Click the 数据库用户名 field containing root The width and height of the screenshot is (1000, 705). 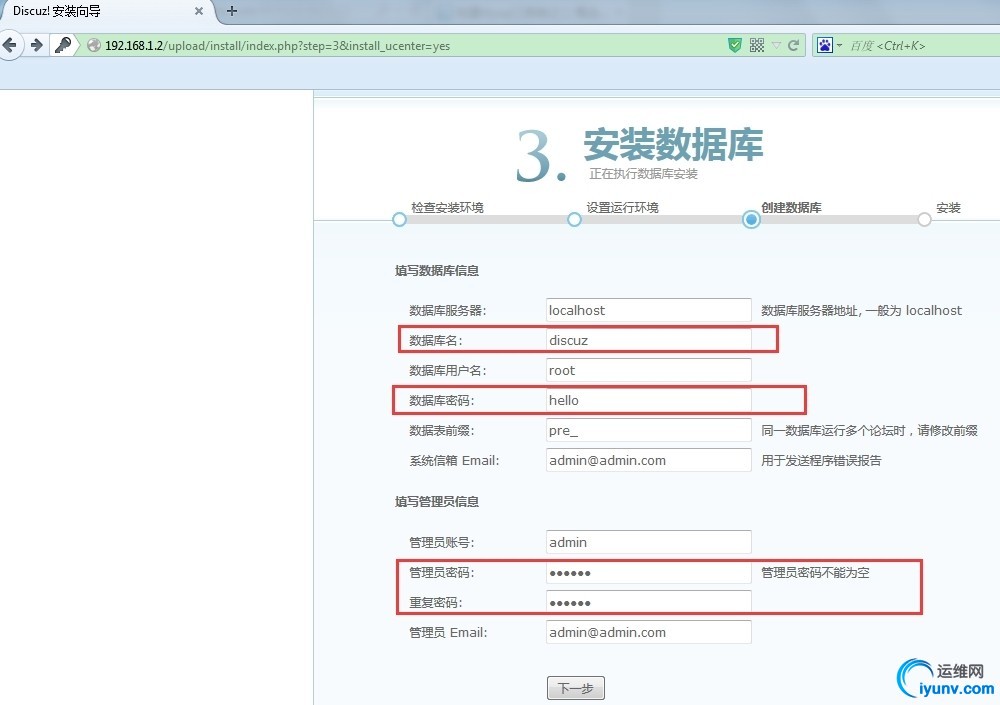649,370
